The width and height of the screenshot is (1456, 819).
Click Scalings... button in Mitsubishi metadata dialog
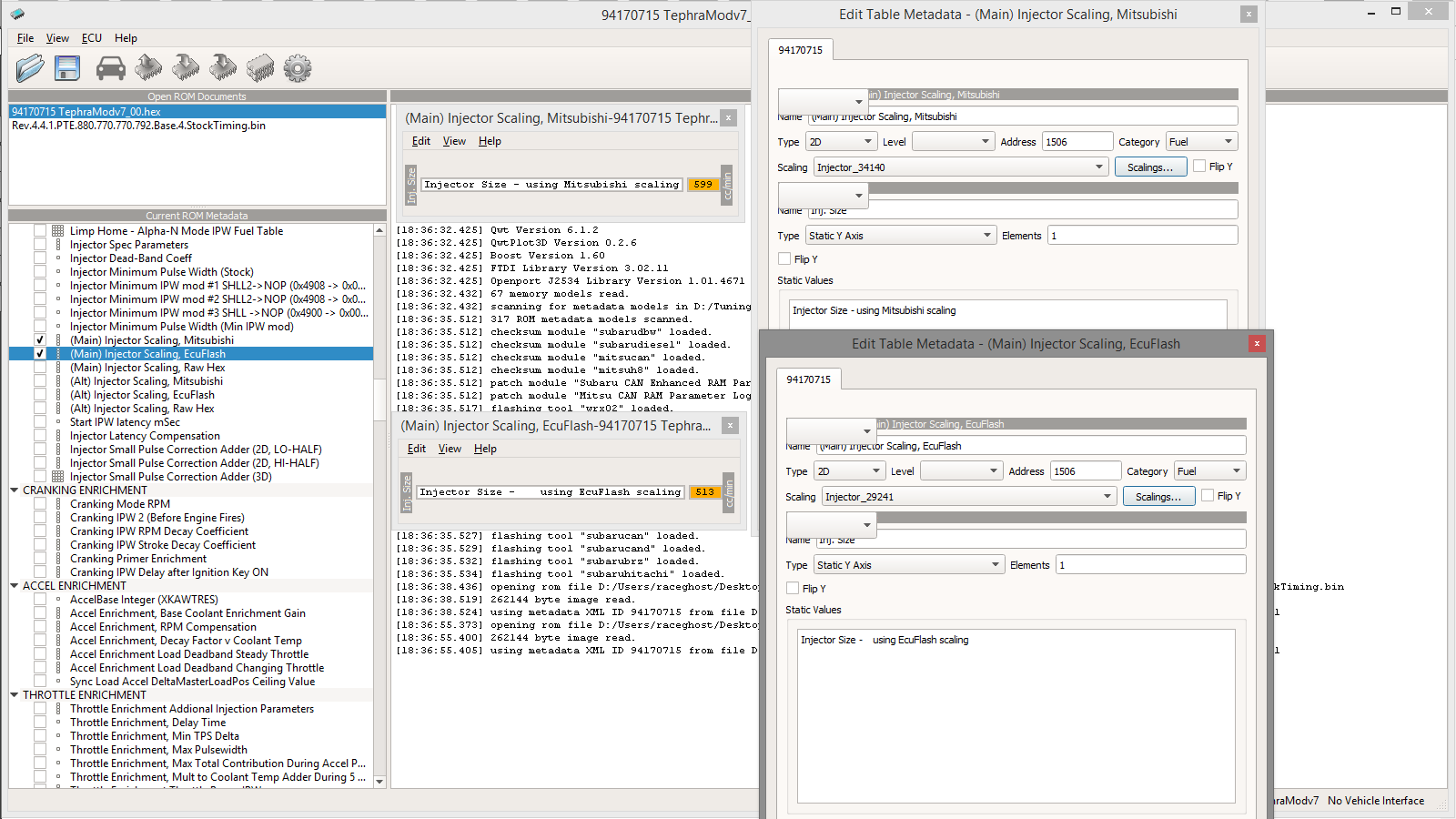1149,167
